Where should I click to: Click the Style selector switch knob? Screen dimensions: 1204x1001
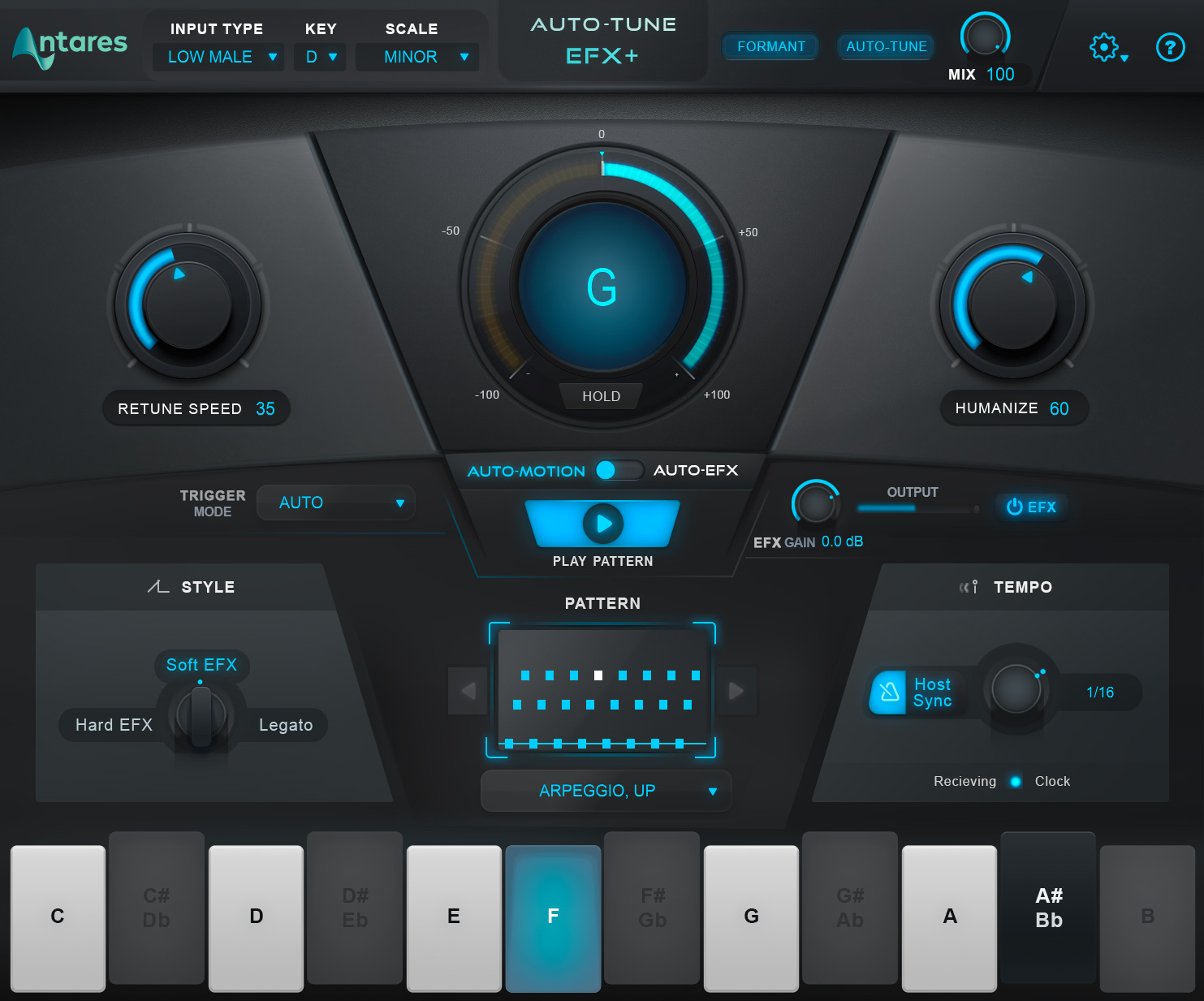tap(201, 714)
